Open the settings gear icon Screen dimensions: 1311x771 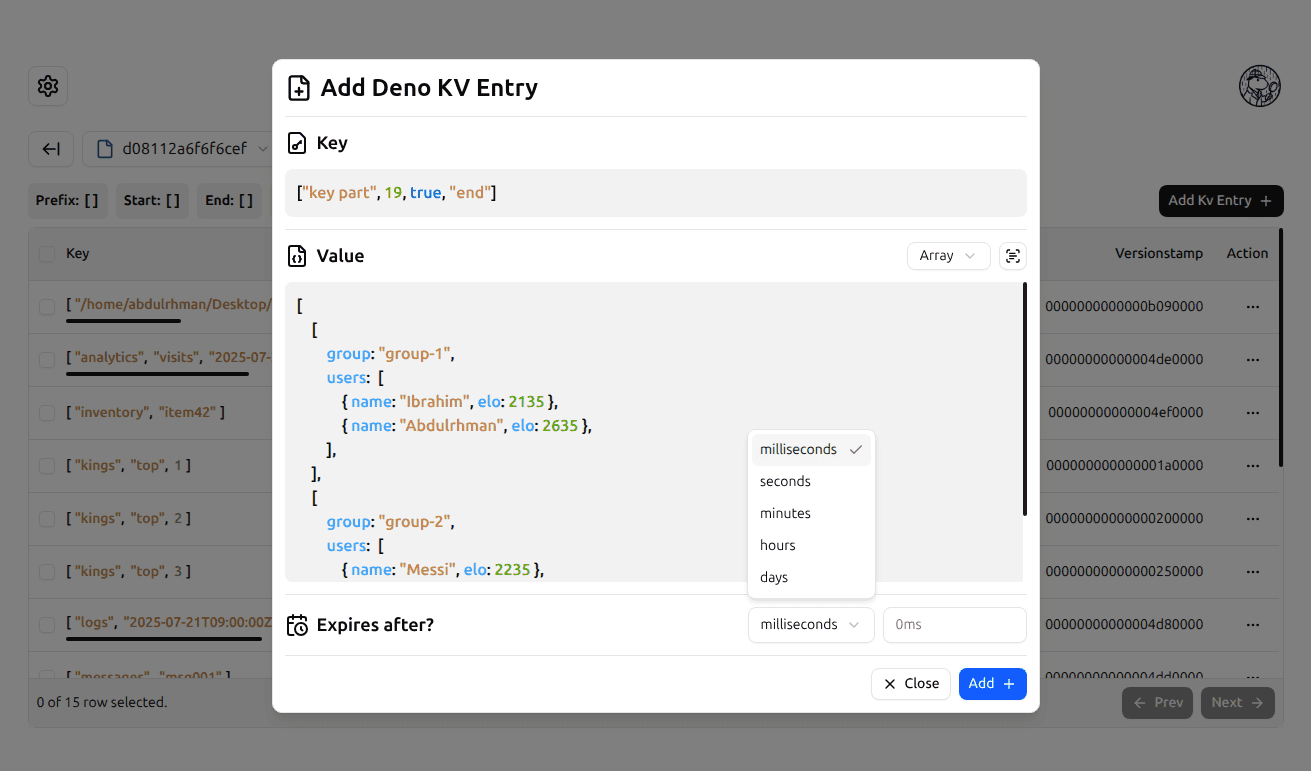[x=48, y=86]
